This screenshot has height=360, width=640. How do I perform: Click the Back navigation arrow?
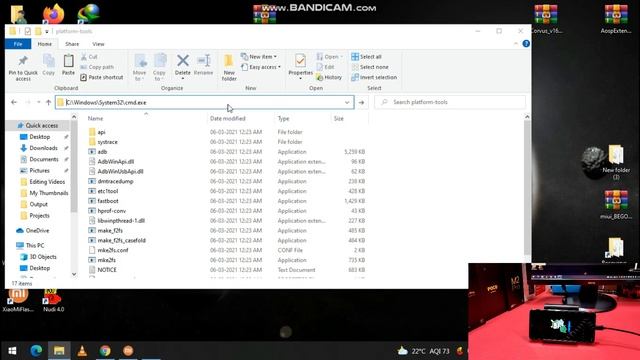14,102
